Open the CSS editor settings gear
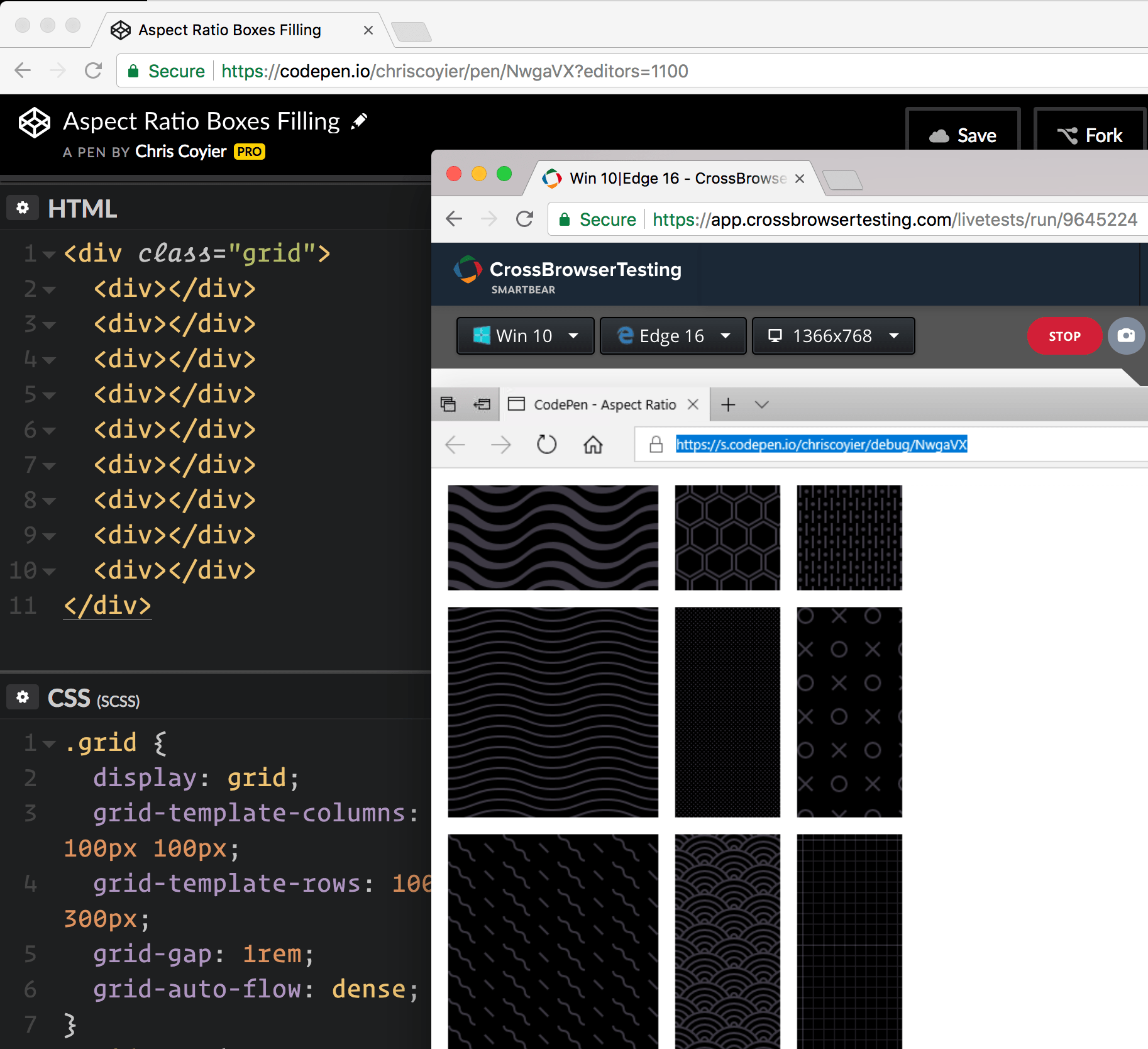This screenshot has width=1148, height=1049. coord(23,697)
